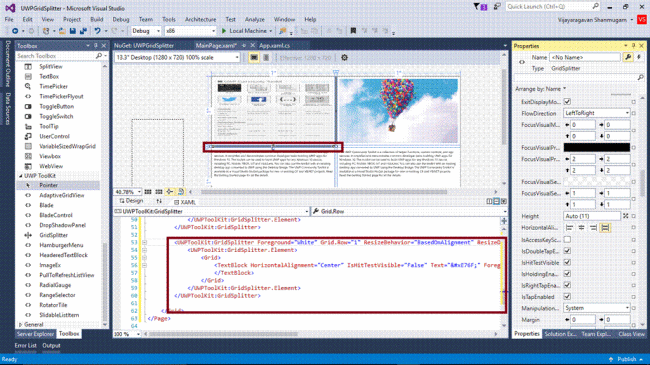Click the Search Toolbox input field
This screenshot has width=650, height=365.
[56, 56]
